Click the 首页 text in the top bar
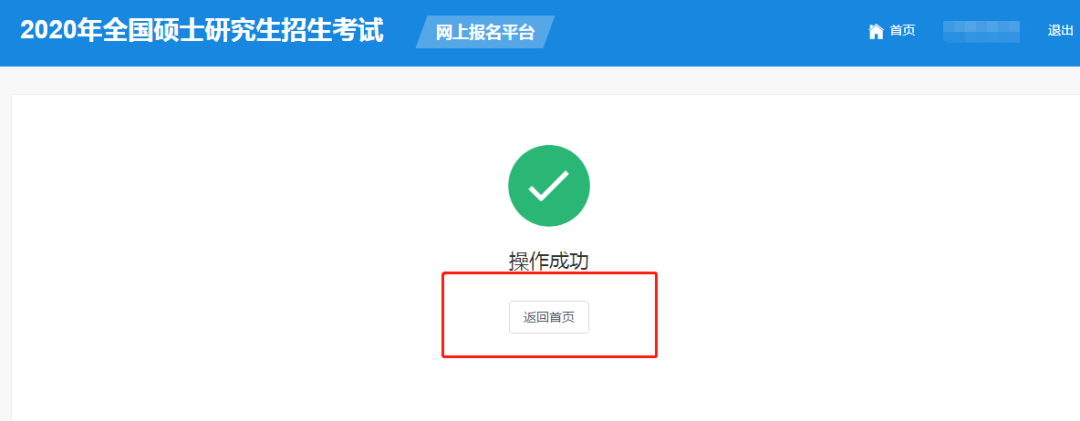 point(902,31)
